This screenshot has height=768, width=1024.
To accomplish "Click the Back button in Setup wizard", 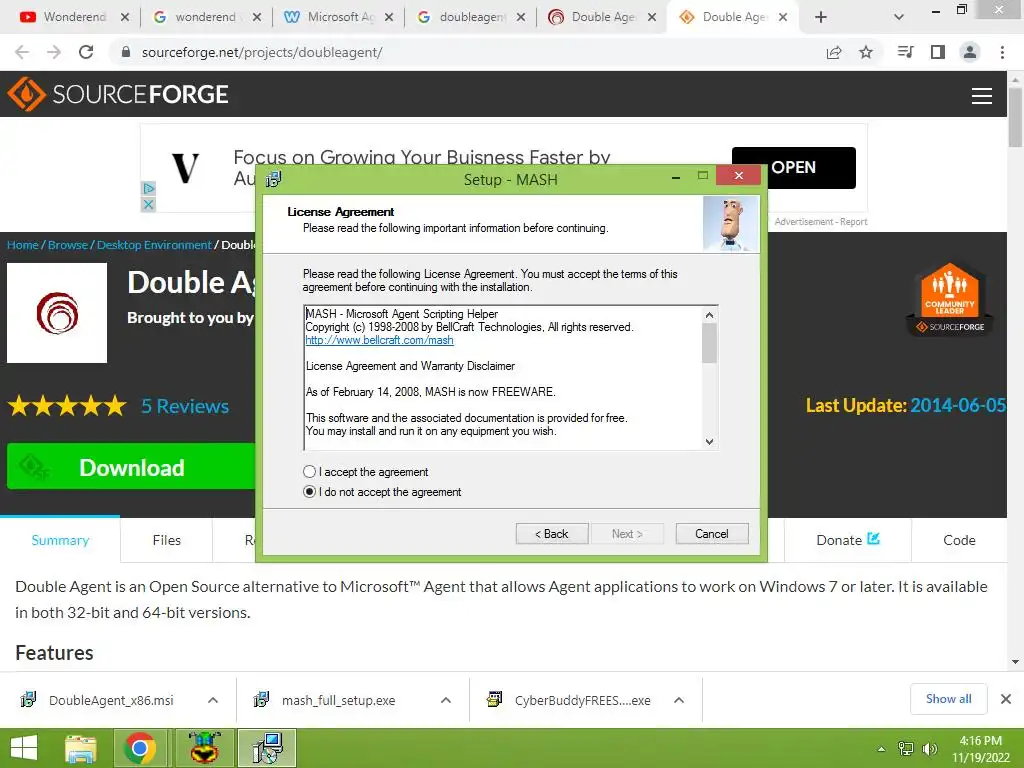I will 552,534.
